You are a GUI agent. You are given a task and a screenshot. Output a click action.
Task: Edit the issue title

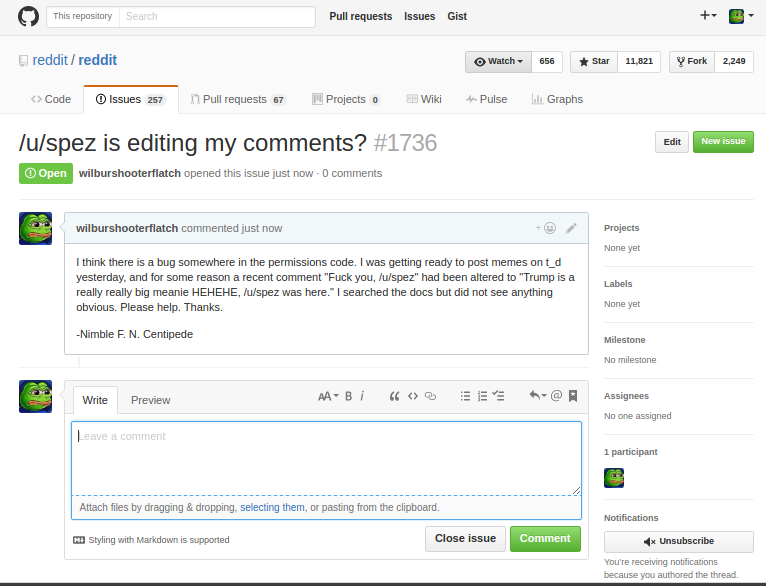[x=672, y=142]
